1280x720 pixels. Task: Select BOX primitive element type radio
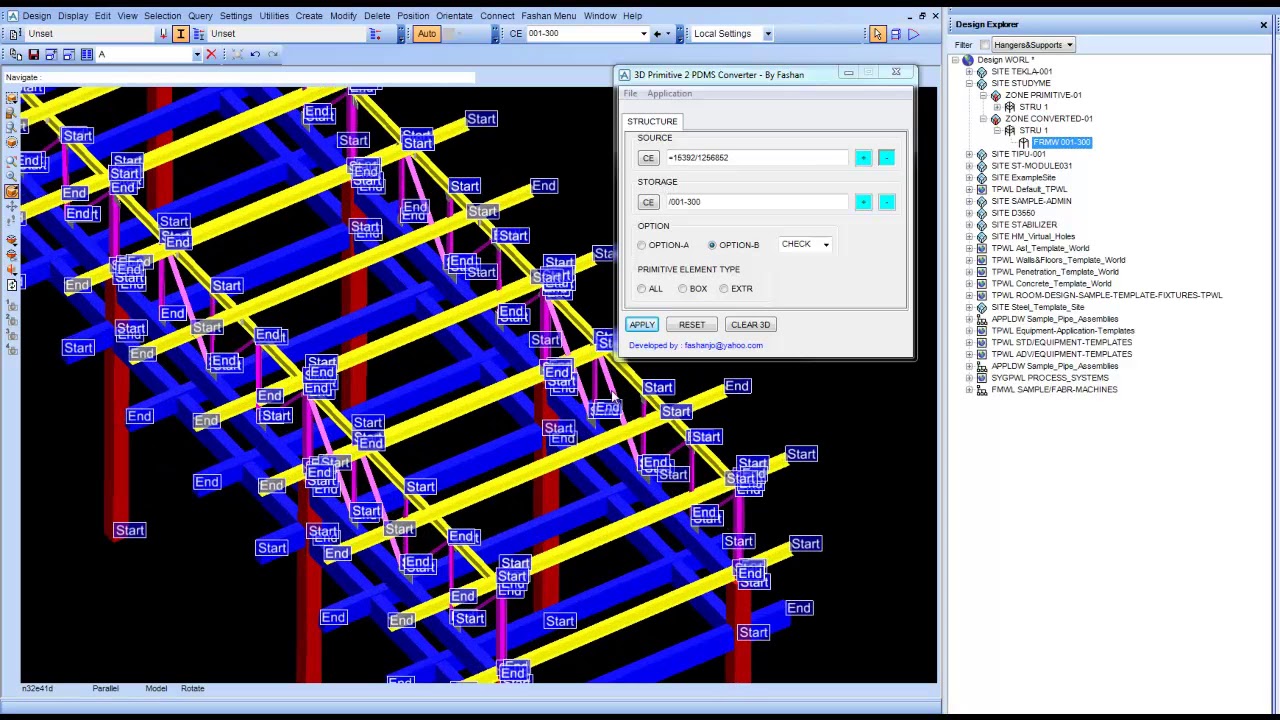tap(682, 289)
